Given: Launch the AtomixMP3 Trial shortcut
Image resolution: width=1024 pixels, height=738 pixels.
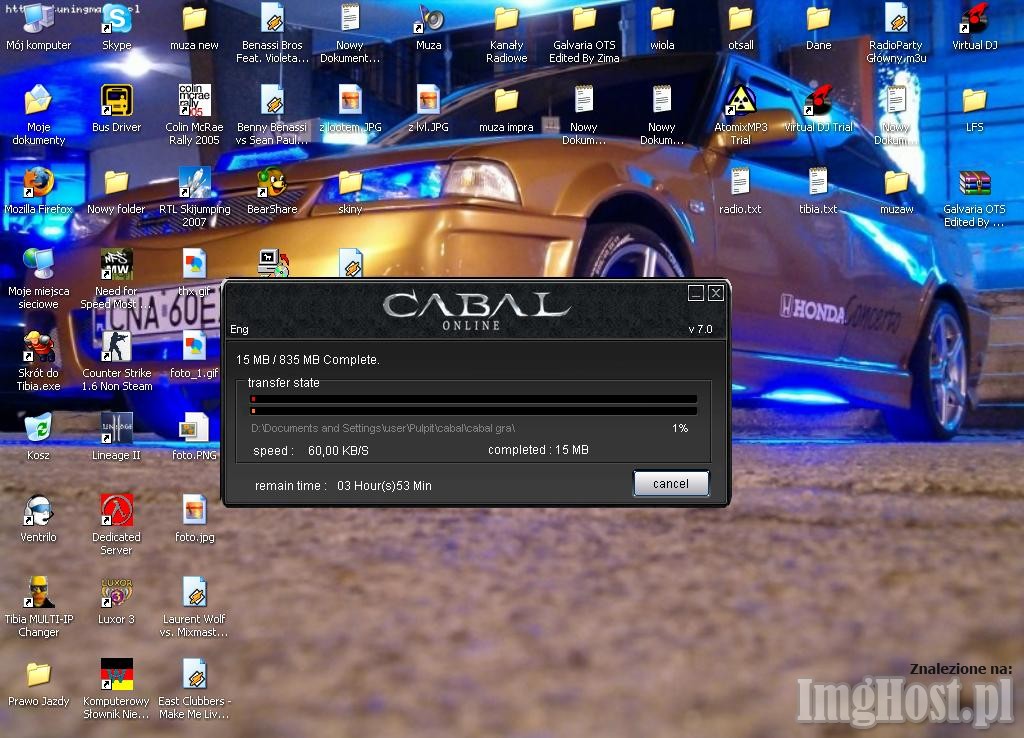Looking at the screenshot, I should click(x=741, y=101).
